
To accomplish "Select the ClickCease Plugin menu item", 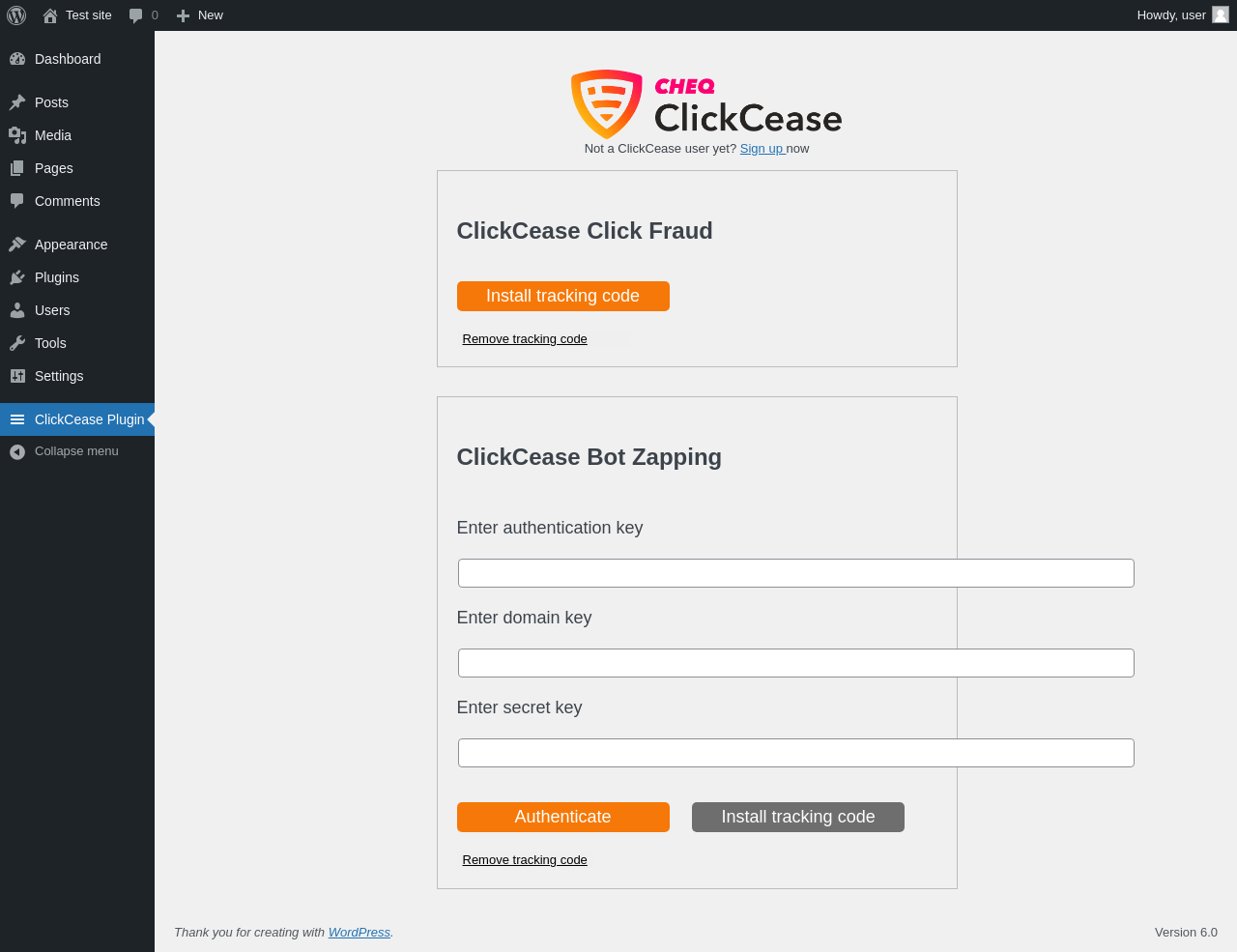I will point(77,419).
